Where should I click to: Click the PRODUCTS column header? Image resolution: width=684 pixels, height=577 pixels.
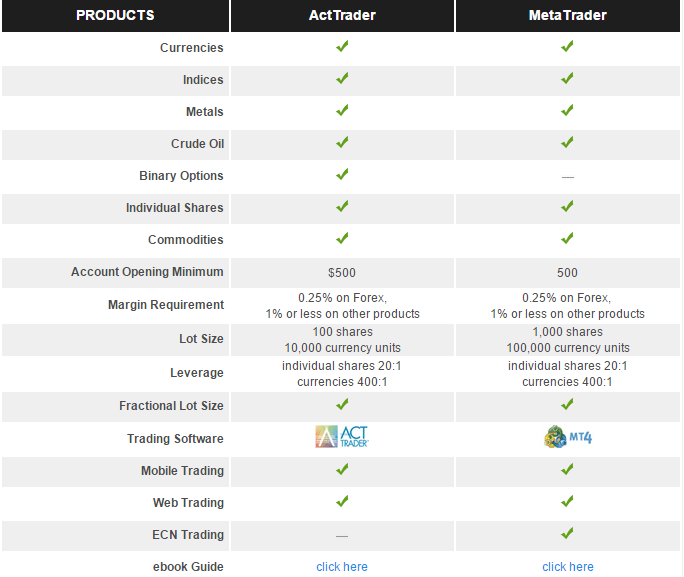tap(115, 15)
